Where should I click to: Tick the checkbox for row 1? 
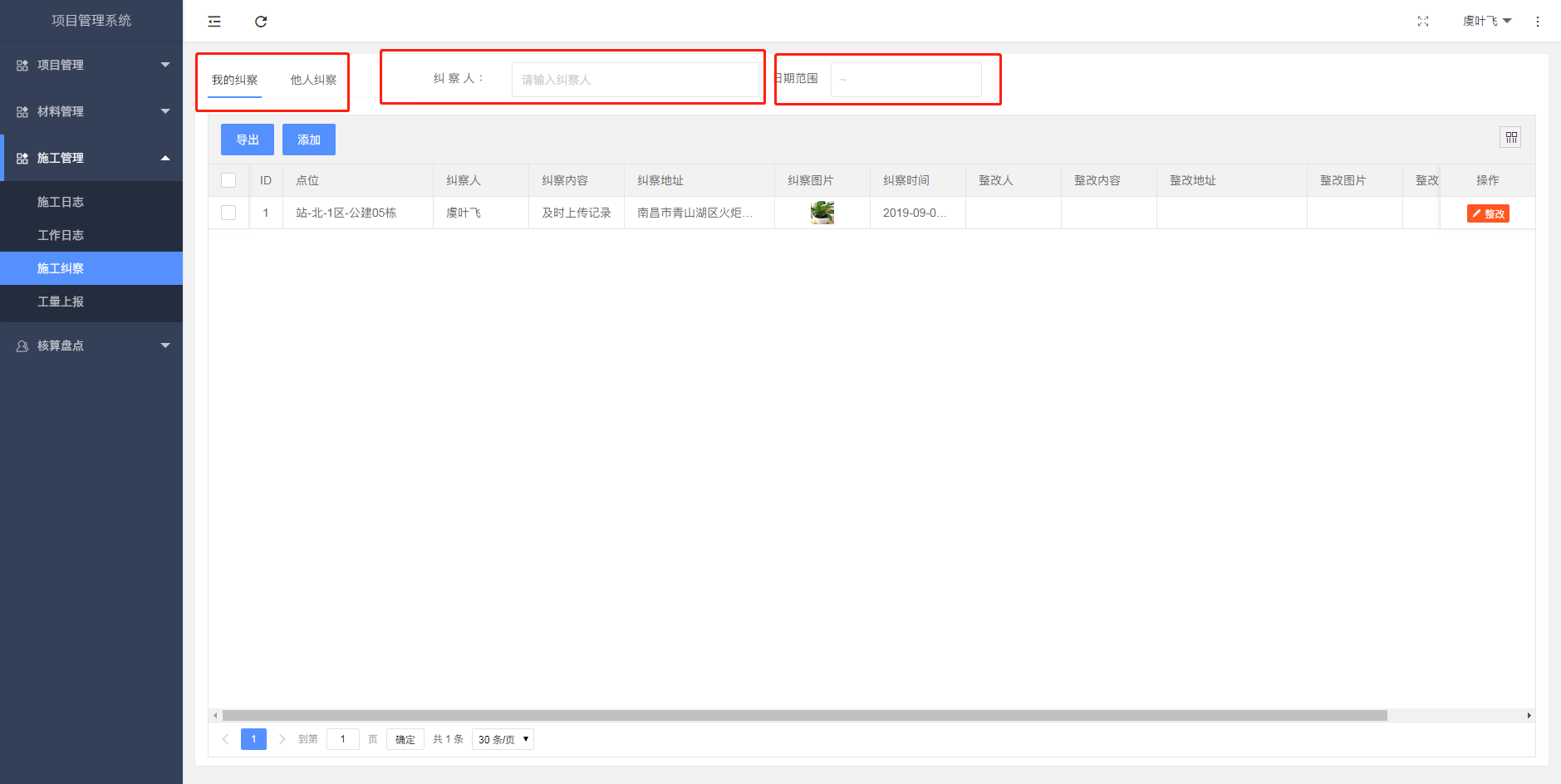coord(228,213)
